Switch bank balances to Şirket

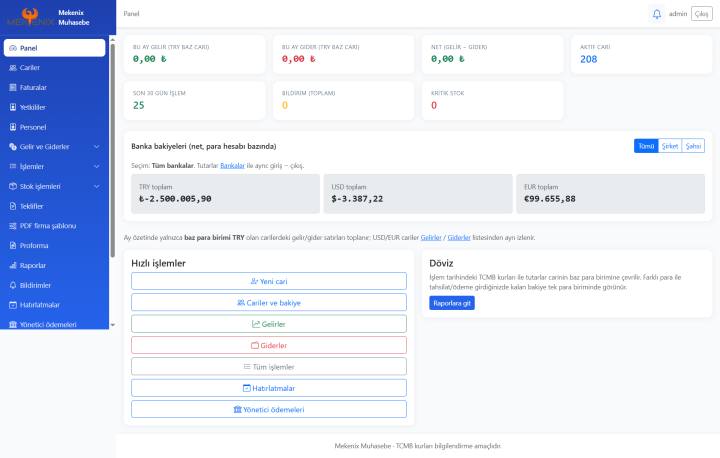point(670,146)
